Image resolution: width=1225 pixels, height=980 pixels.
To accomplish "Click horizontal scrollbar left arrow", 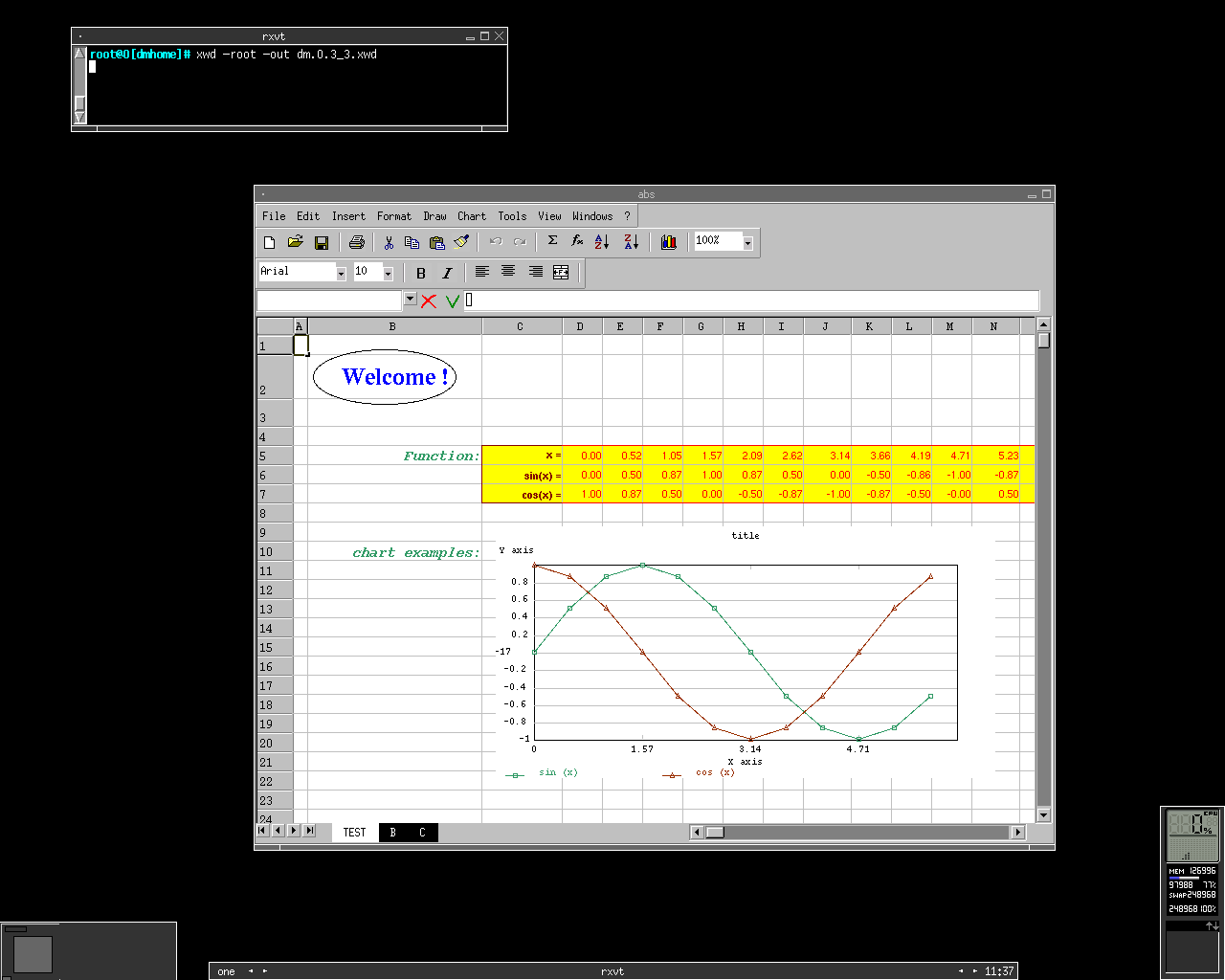I will coord(697,832).
